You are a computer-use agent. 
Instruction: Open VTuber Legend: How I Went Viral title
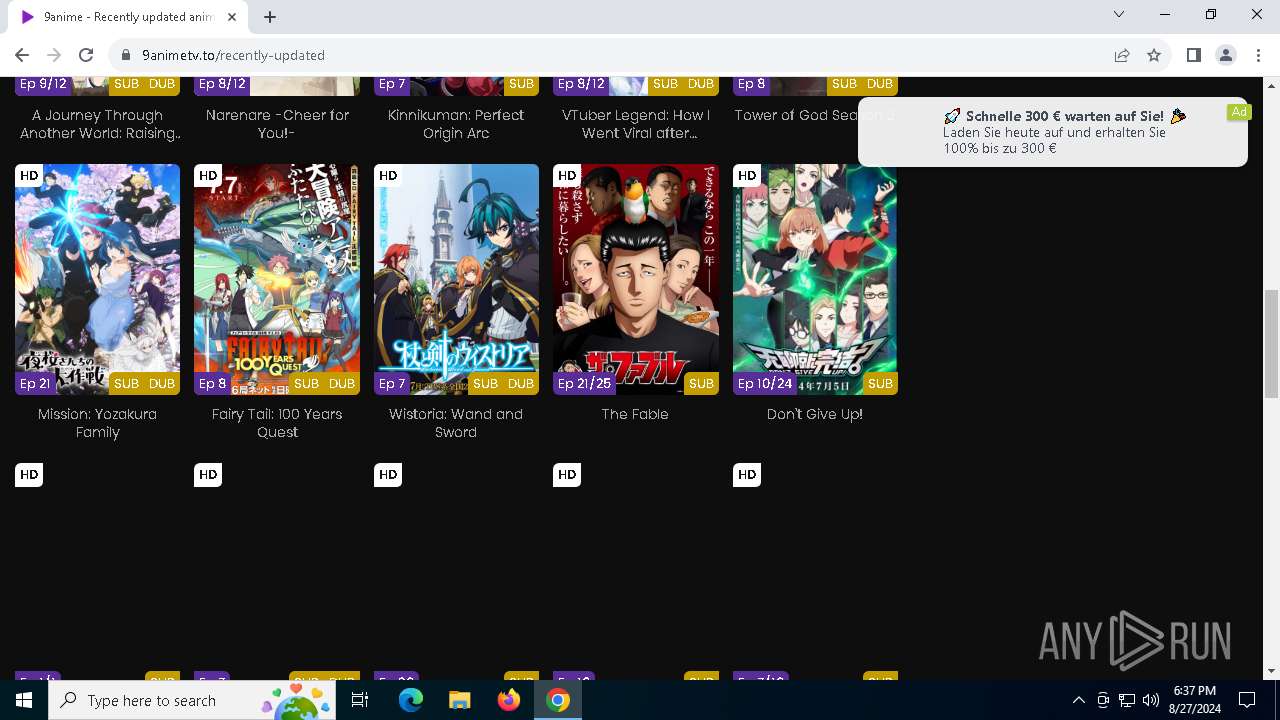point(635,124)
